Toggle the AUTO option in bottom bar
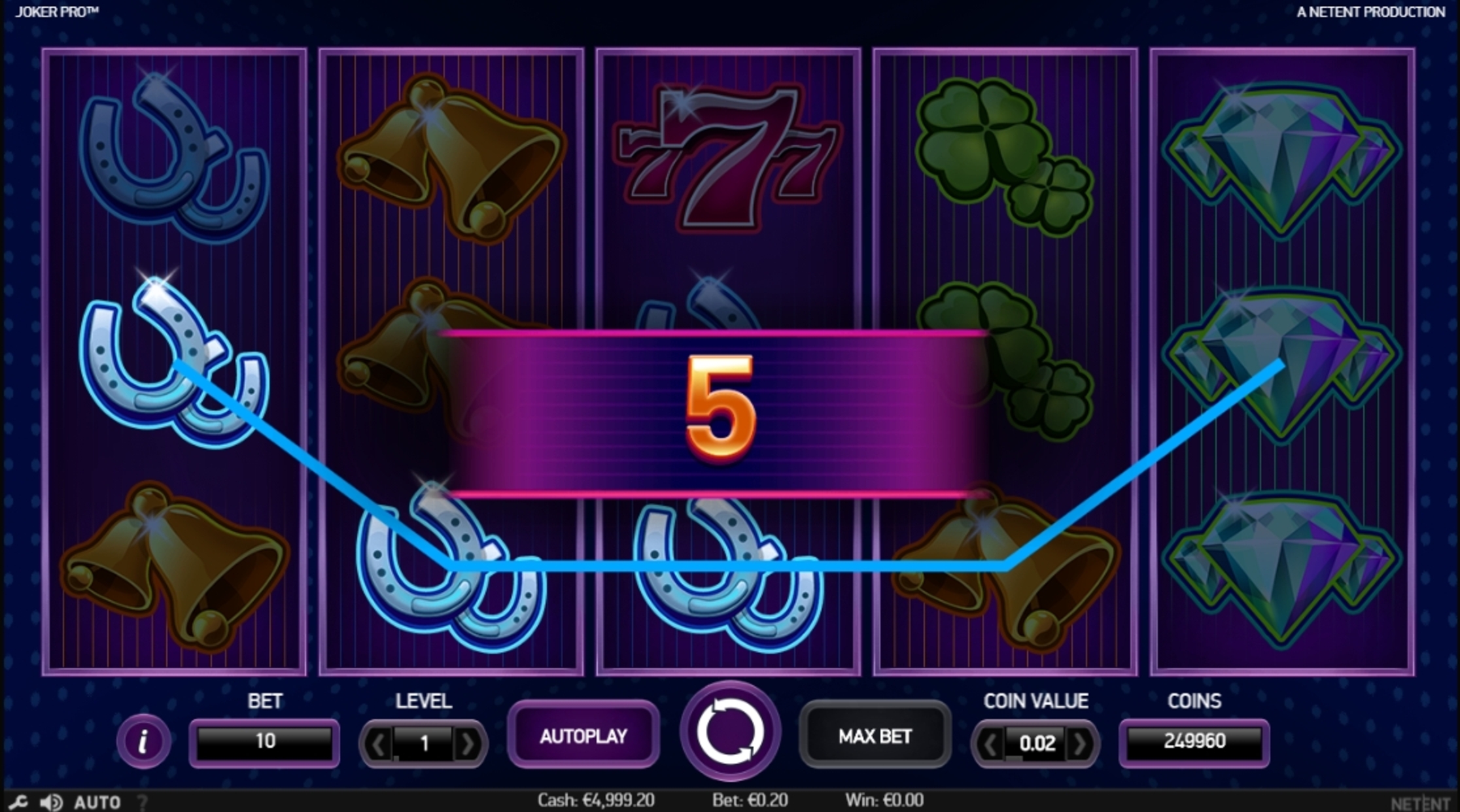 pyautogui.click(x=97, y=802)
